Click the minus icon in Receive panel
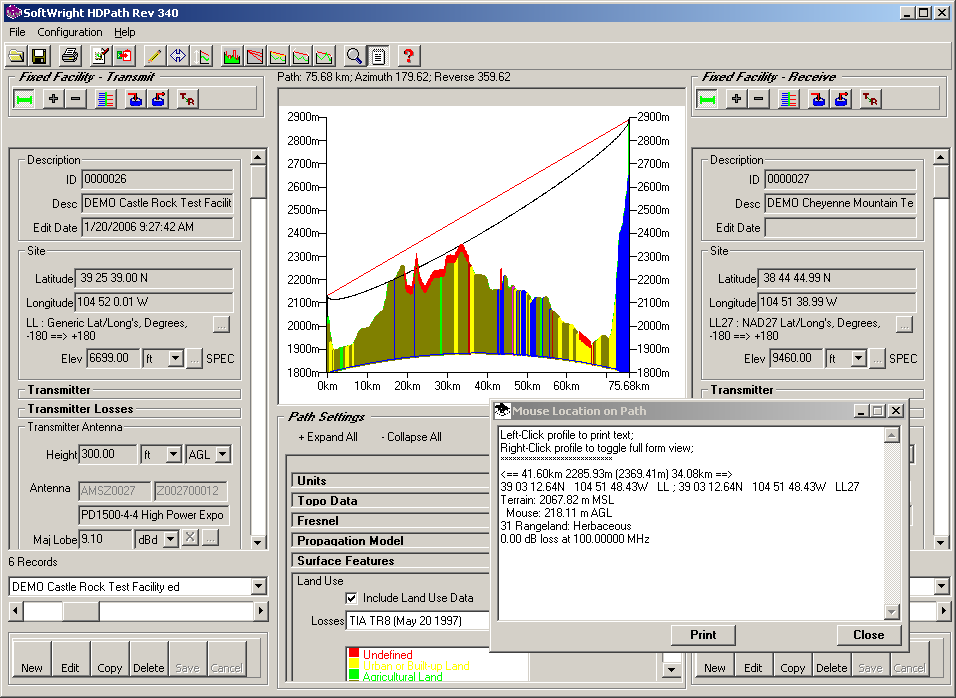956x698 pixels. 758,99
